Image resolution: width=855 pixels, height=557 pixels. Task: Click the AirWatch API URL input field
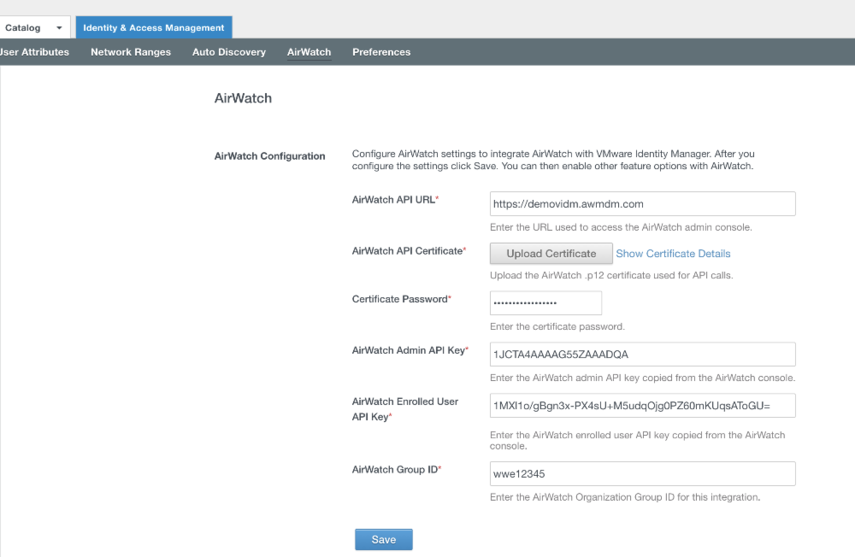pyautogui.click(x=642, y=204)
